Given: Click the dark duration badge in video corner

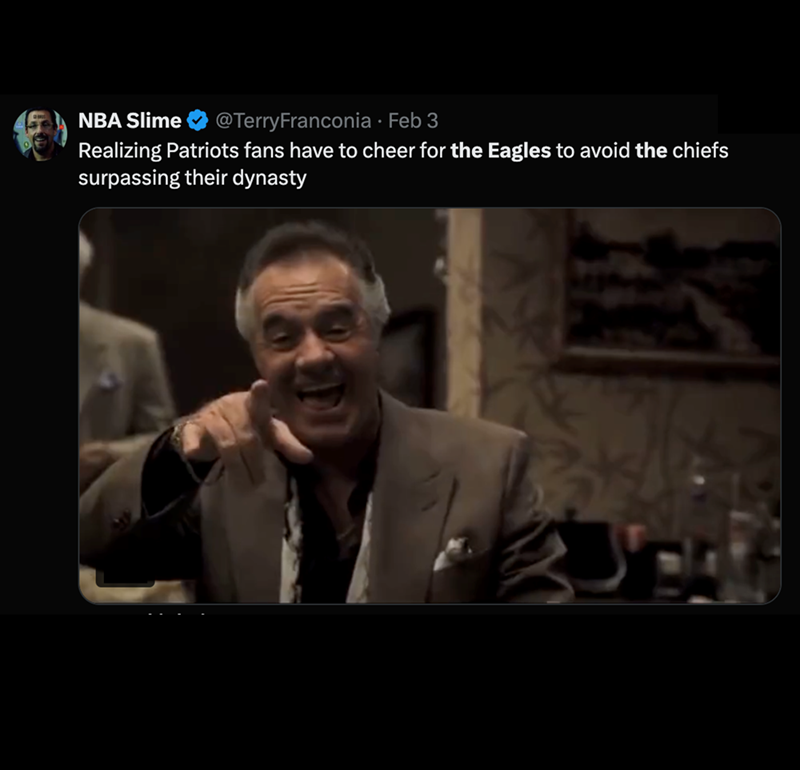Looking at the screenshot, I should [125, 577].
